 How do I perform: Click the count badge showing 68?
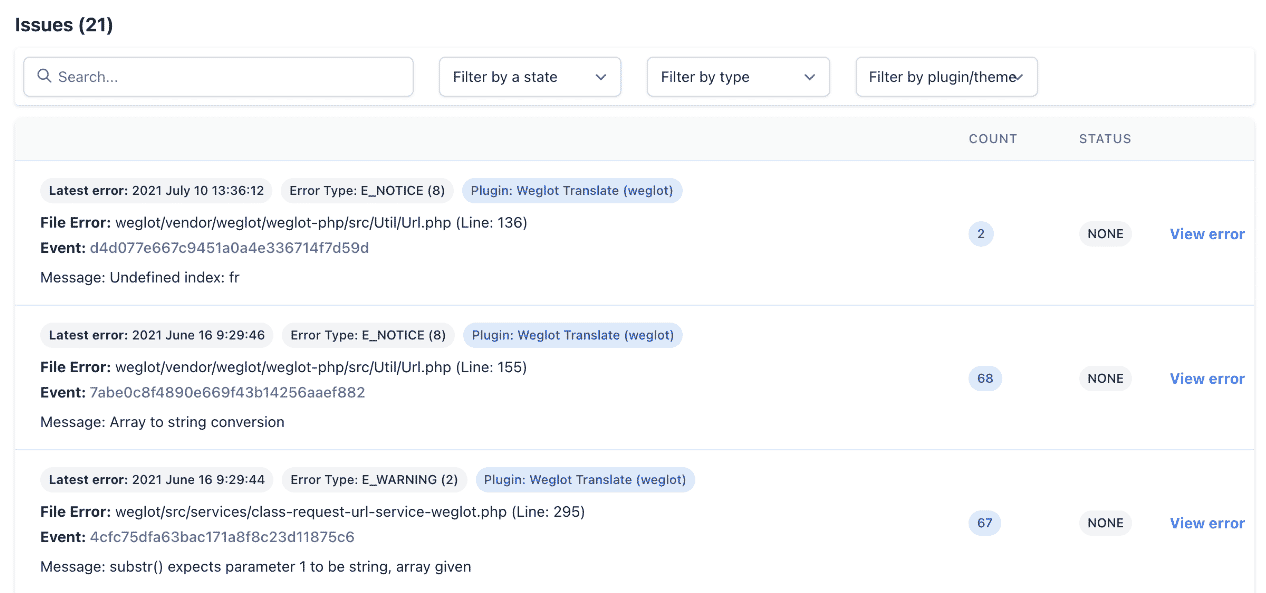985,379
